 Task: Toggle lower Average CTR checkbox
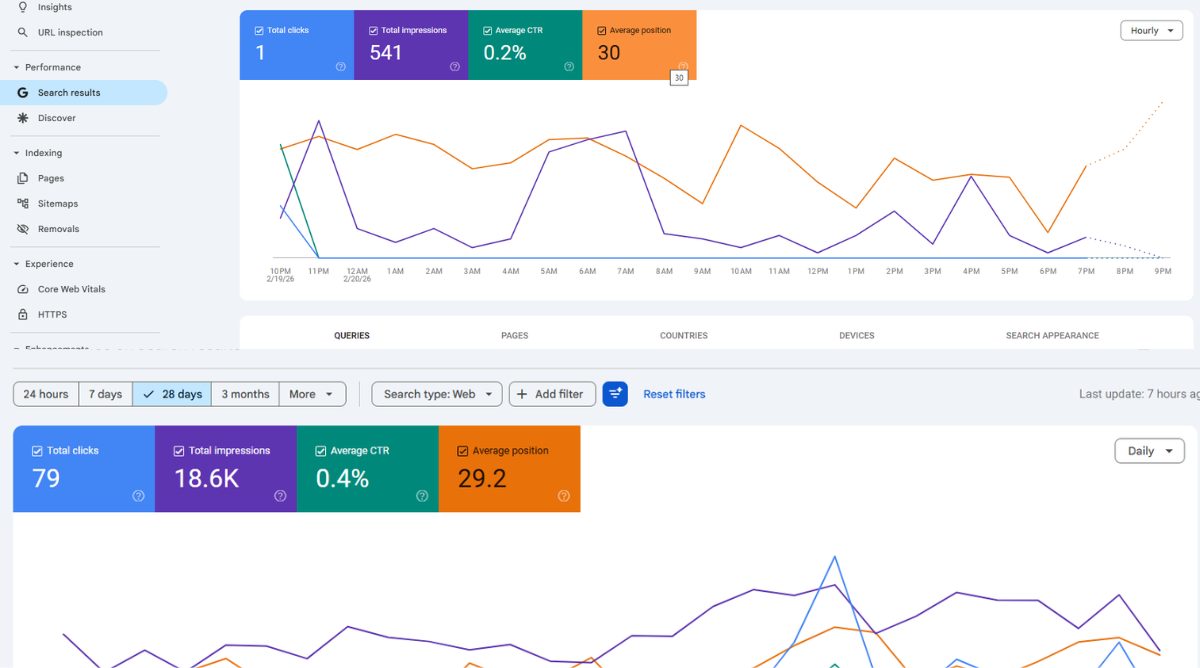[321, 451]
